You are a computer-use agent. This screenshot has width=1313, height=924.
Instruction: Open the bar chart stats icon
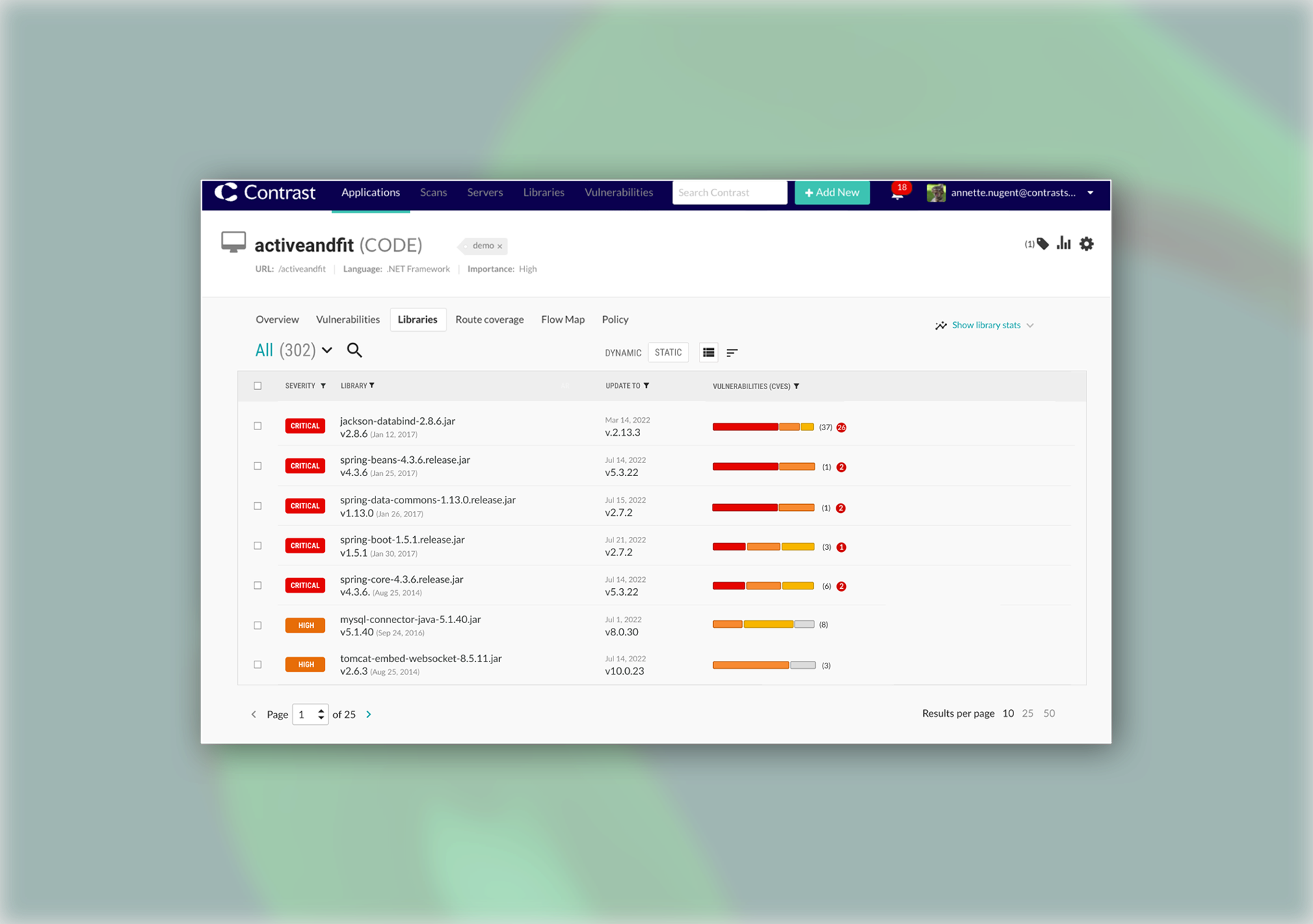click(x=1063, y=243)
